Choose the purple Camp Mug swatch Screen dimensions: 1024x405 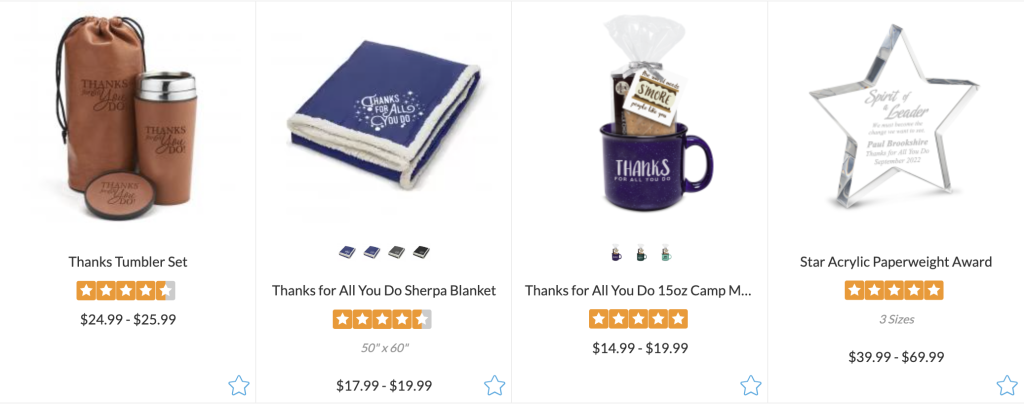[615, 252]
